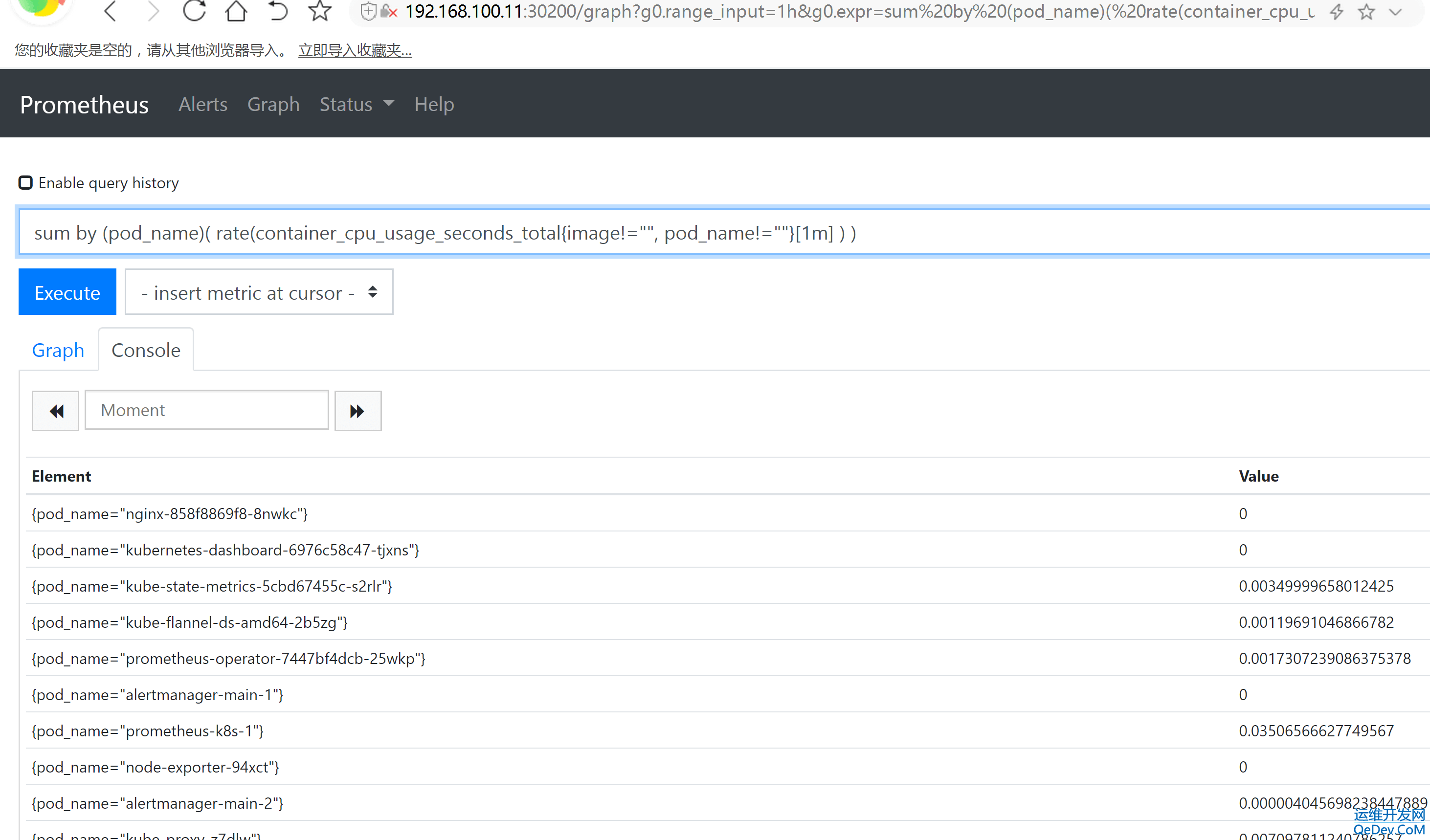The image size is (1430, 840).
Task: Click the Value column header
Action: tap(1259, 476)
